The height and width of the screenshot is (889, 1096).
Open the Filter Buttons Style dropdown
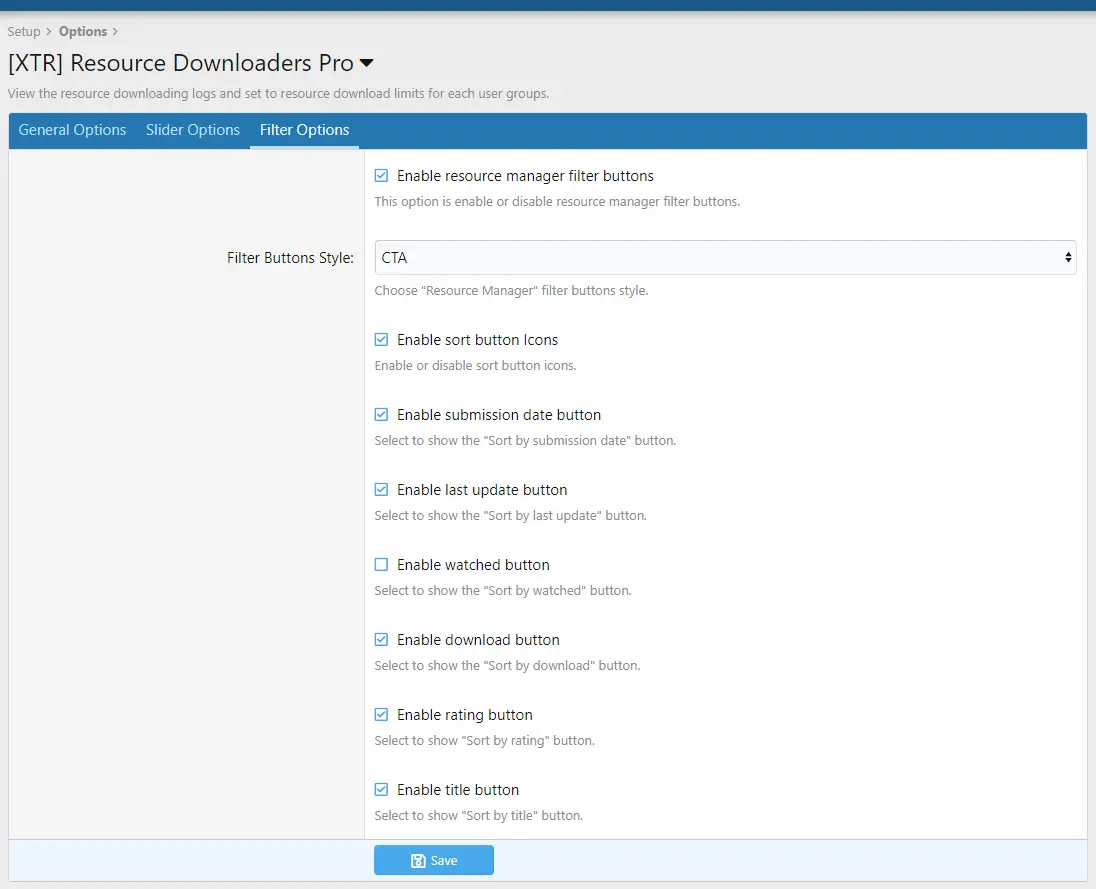click(x=725, y=257)
